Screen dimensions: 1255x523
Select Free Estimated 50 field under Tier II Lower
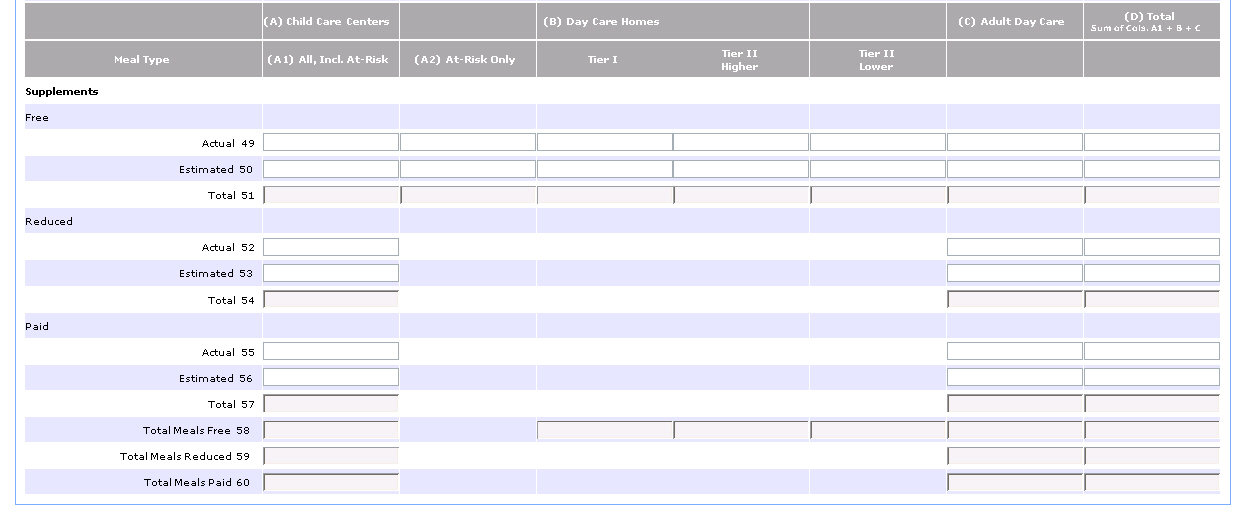(x=878, y=169)
